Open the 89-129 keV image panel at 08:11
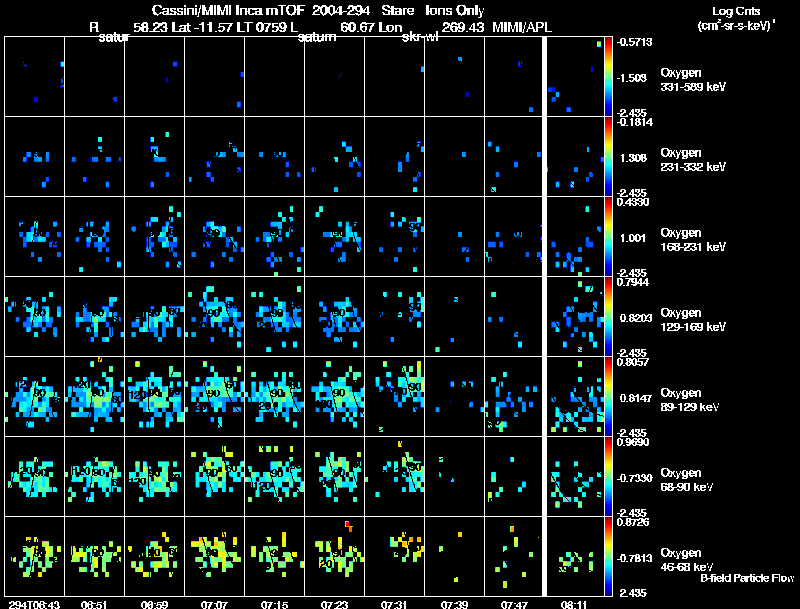Screen dimensions: 800x609 576,396
